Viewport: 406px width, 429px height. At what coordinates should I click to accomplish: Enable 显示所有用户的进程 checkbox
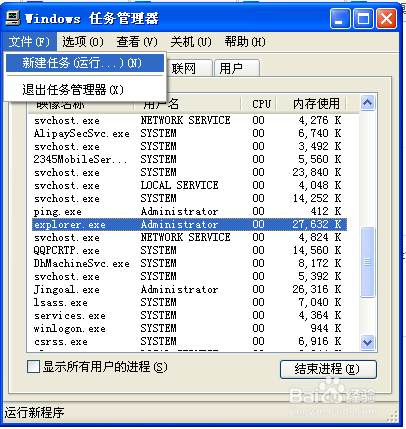[x=33, y=367]
